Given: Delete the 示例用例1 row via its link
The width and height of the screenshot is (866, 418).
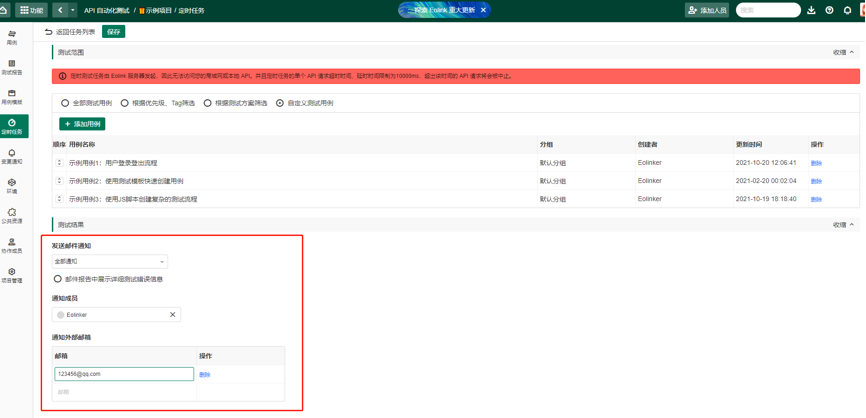Looking at the screenshot, I should (x=816, y=163).
